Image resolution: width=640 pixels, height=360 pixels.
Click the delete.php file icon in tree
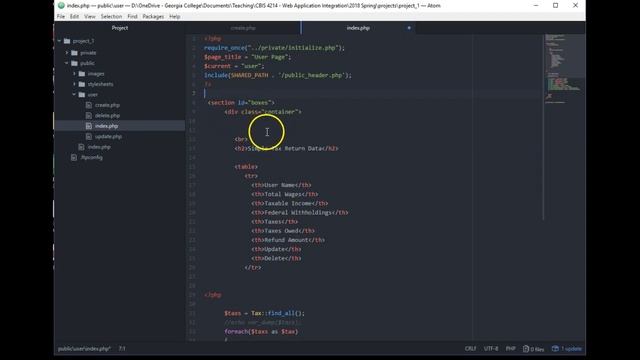coord(89,116)
